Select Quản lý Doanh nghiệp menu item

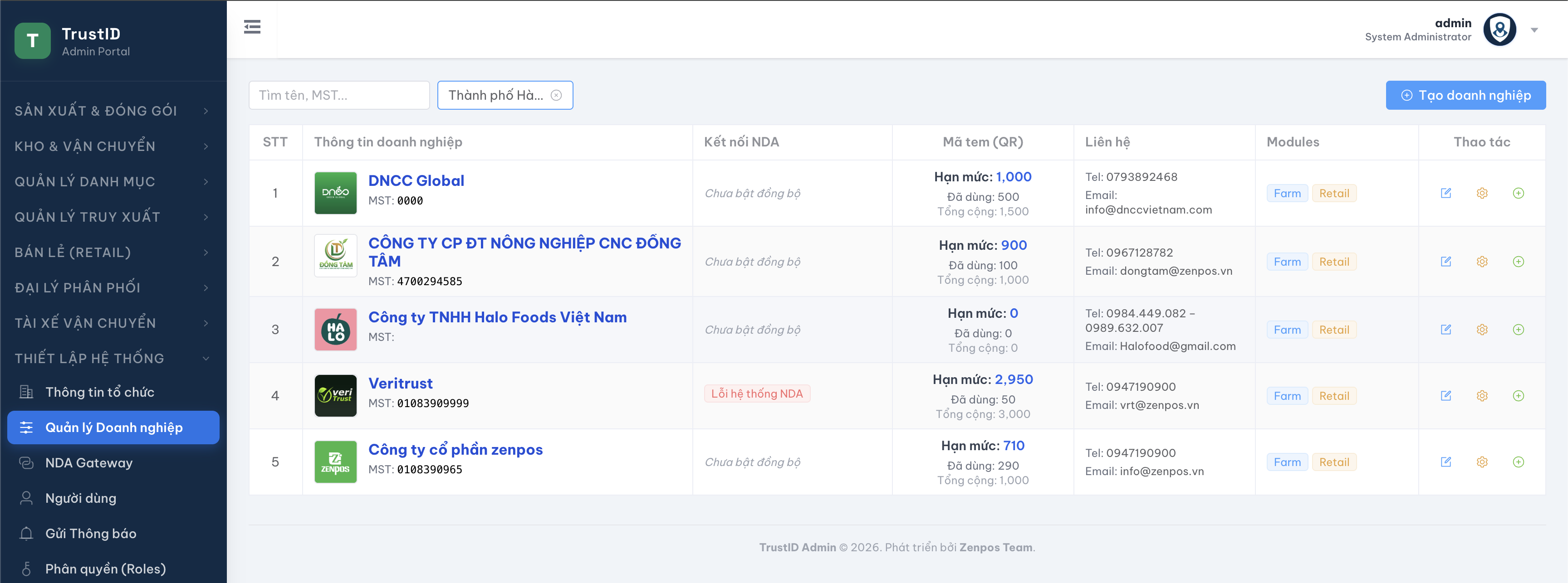[x=113, y=428]
